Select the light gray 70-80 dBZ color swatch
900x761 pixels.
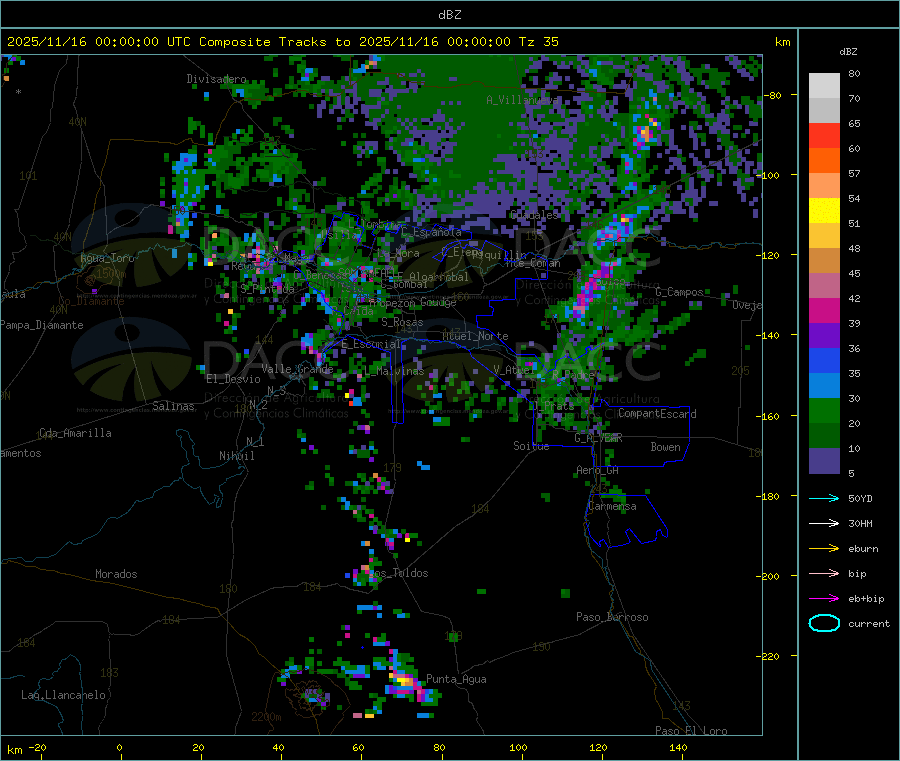click(x=824, y=86)
